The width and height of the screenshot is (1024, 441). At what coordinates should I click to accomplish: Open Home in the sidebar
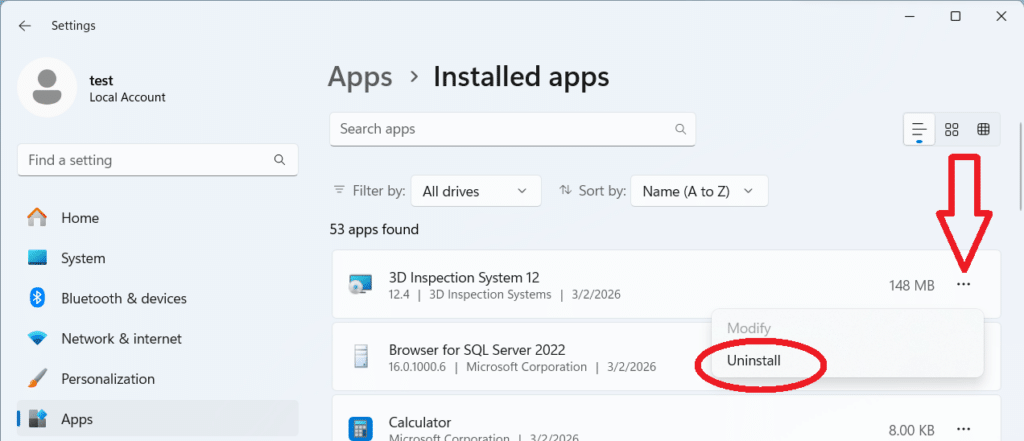(x=80, y=218)
